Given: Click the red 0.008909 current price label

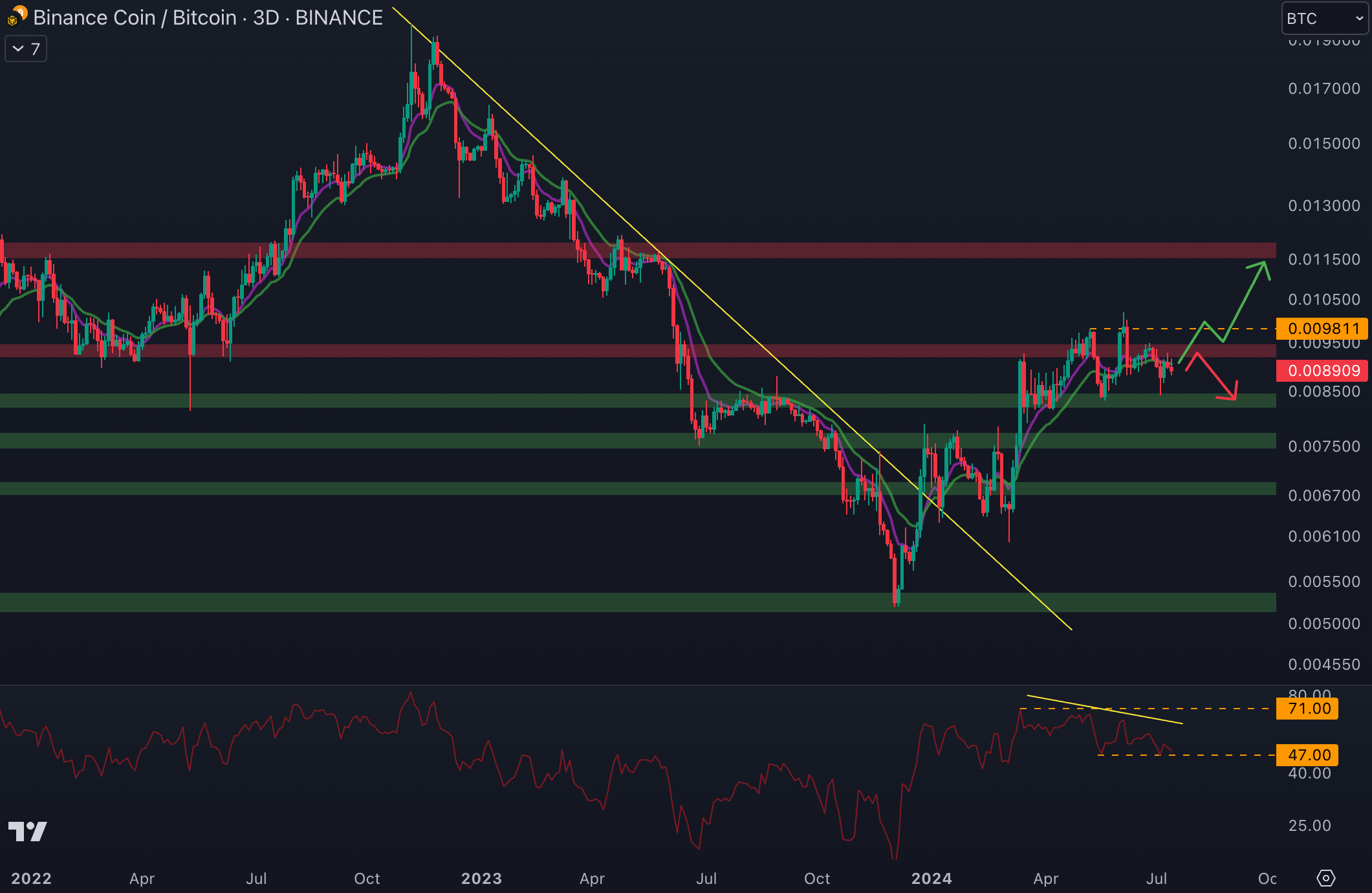Looking at the screenshot, I should pyautogui.click(x=1322, y=371).
